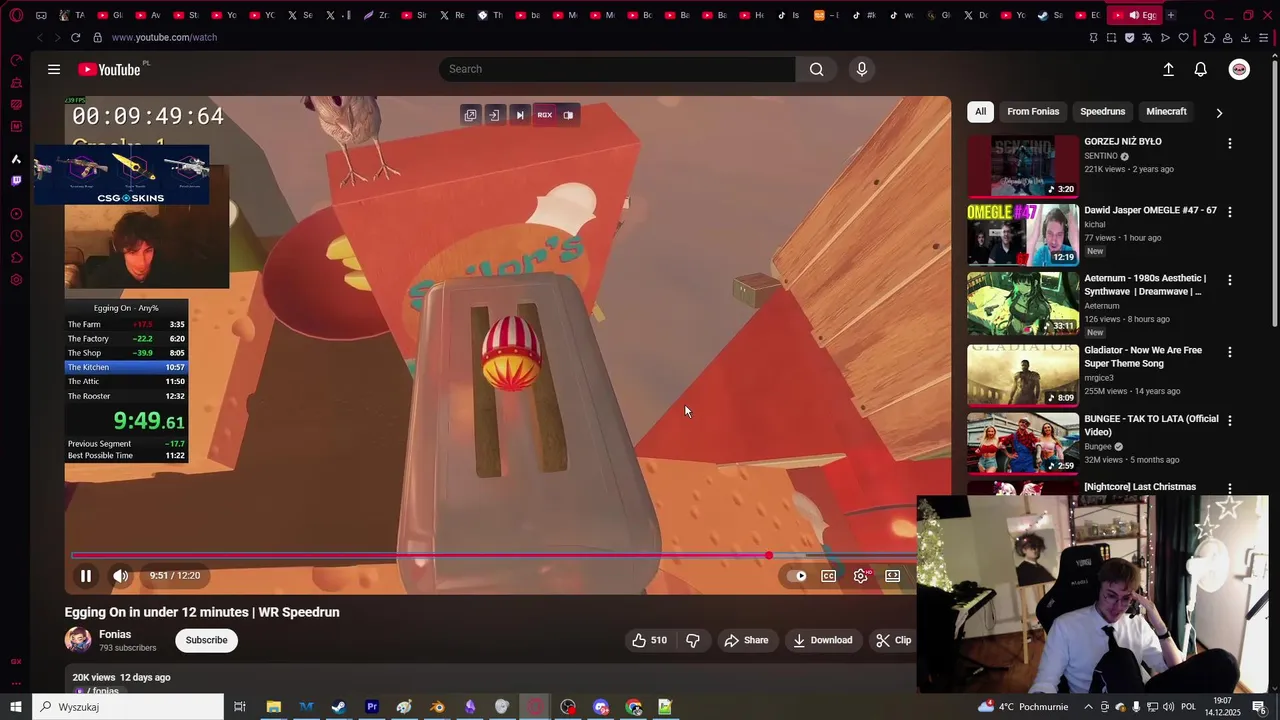Show more filter chips with the arrow
The height and width of the screenshot is (720, 1280).
coord(1219,112)
